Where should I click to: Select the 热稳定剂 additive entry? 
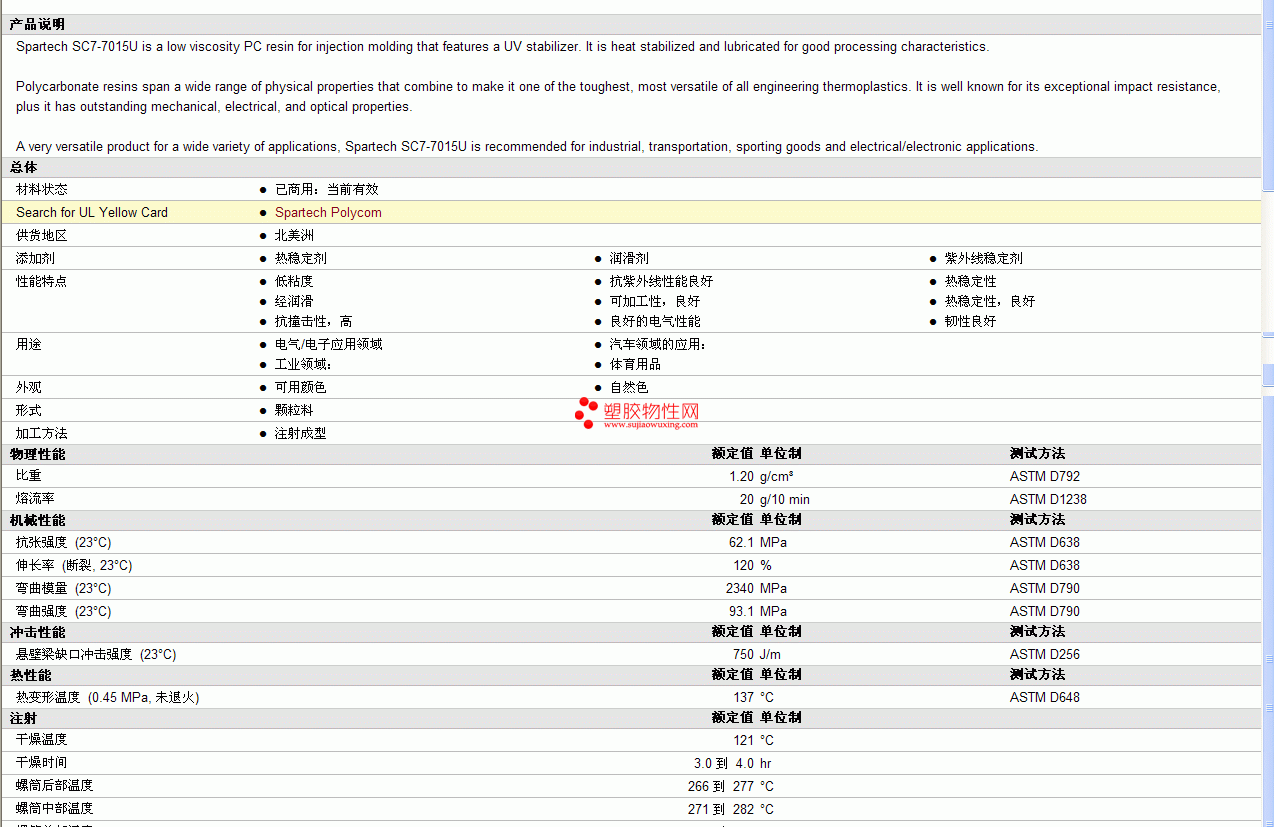pyautogui.click(x=301, y=258)
